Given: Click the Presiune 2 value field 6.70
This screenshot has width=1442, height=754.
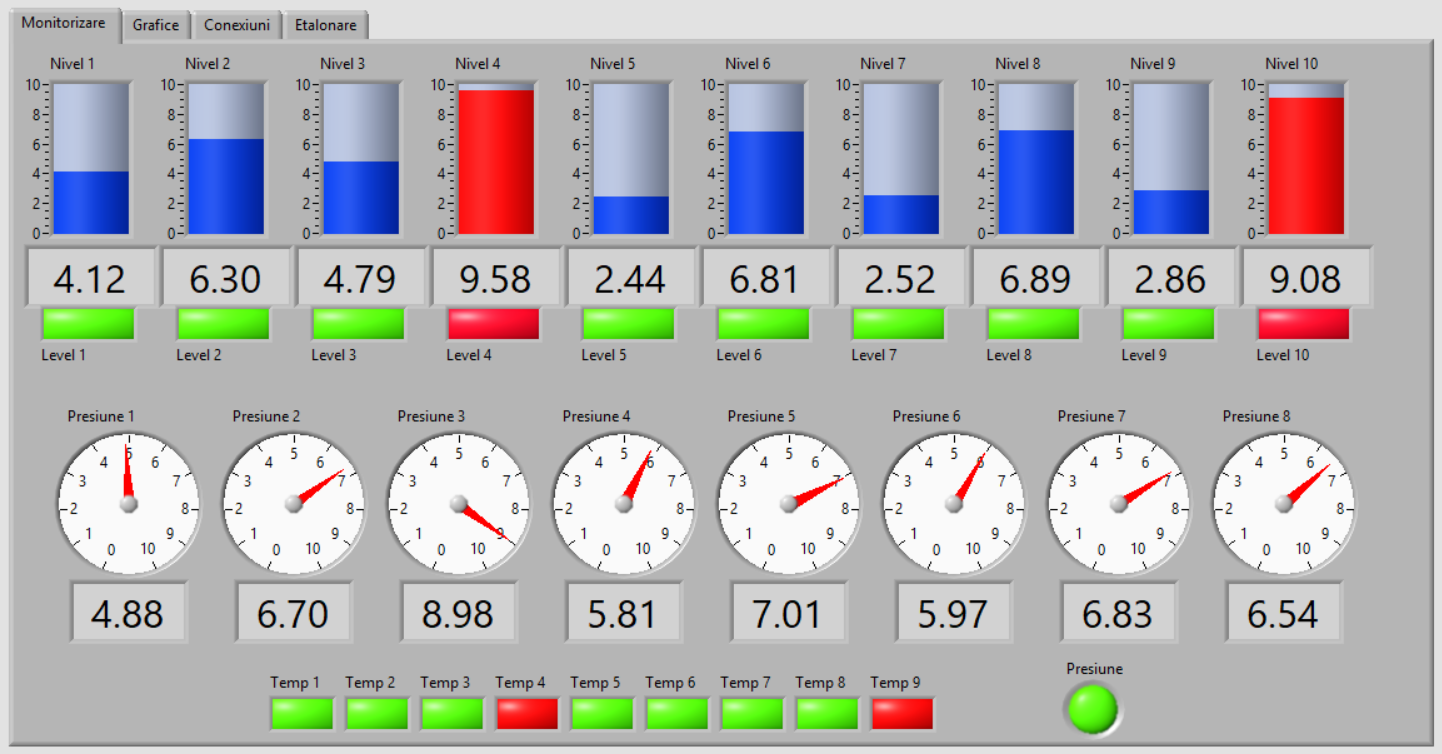Looking at the screenshot, I should tap(293, 612).
